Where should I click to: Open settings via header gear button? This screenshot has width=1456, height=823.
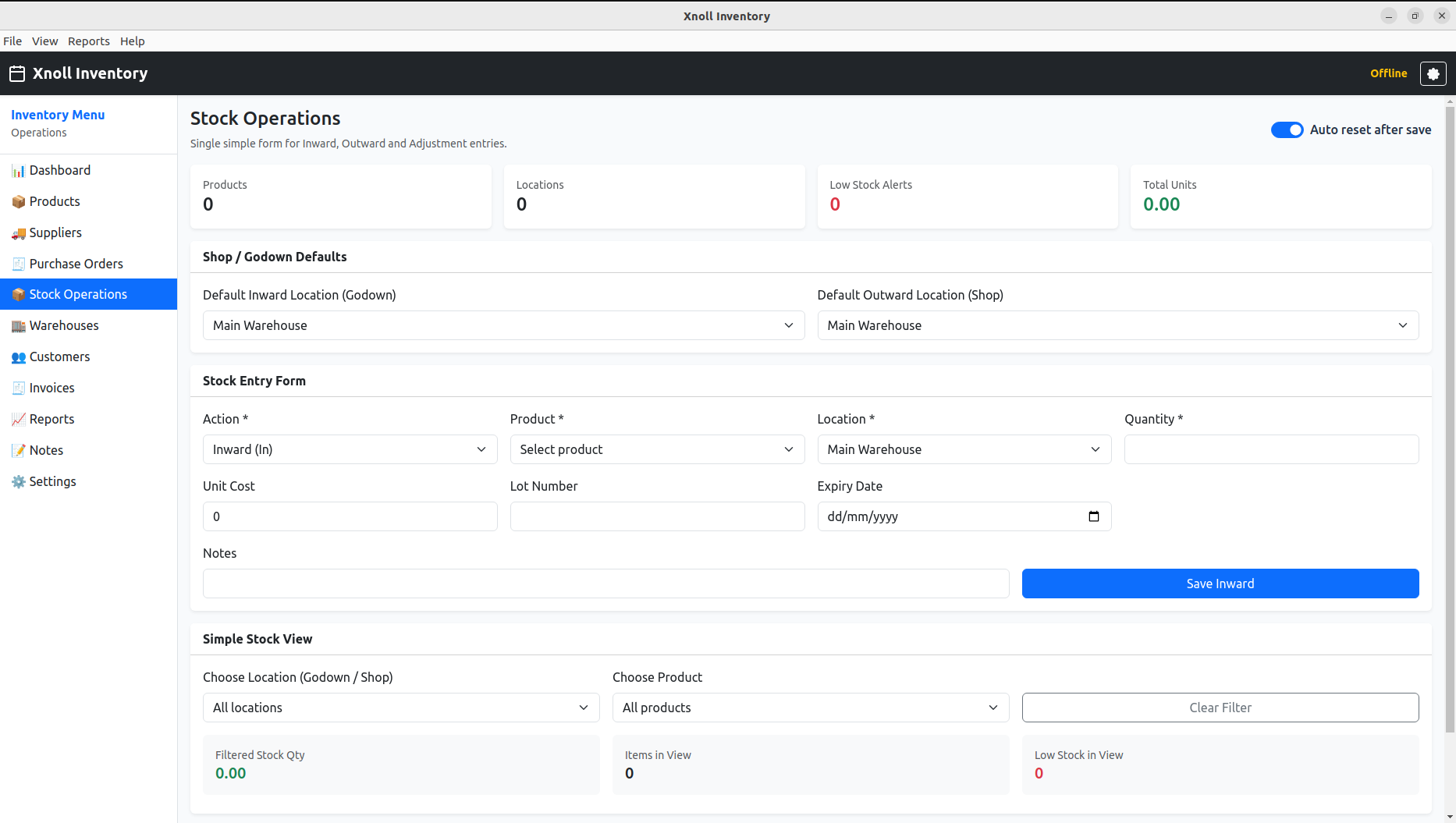[x=1433, y=73]
